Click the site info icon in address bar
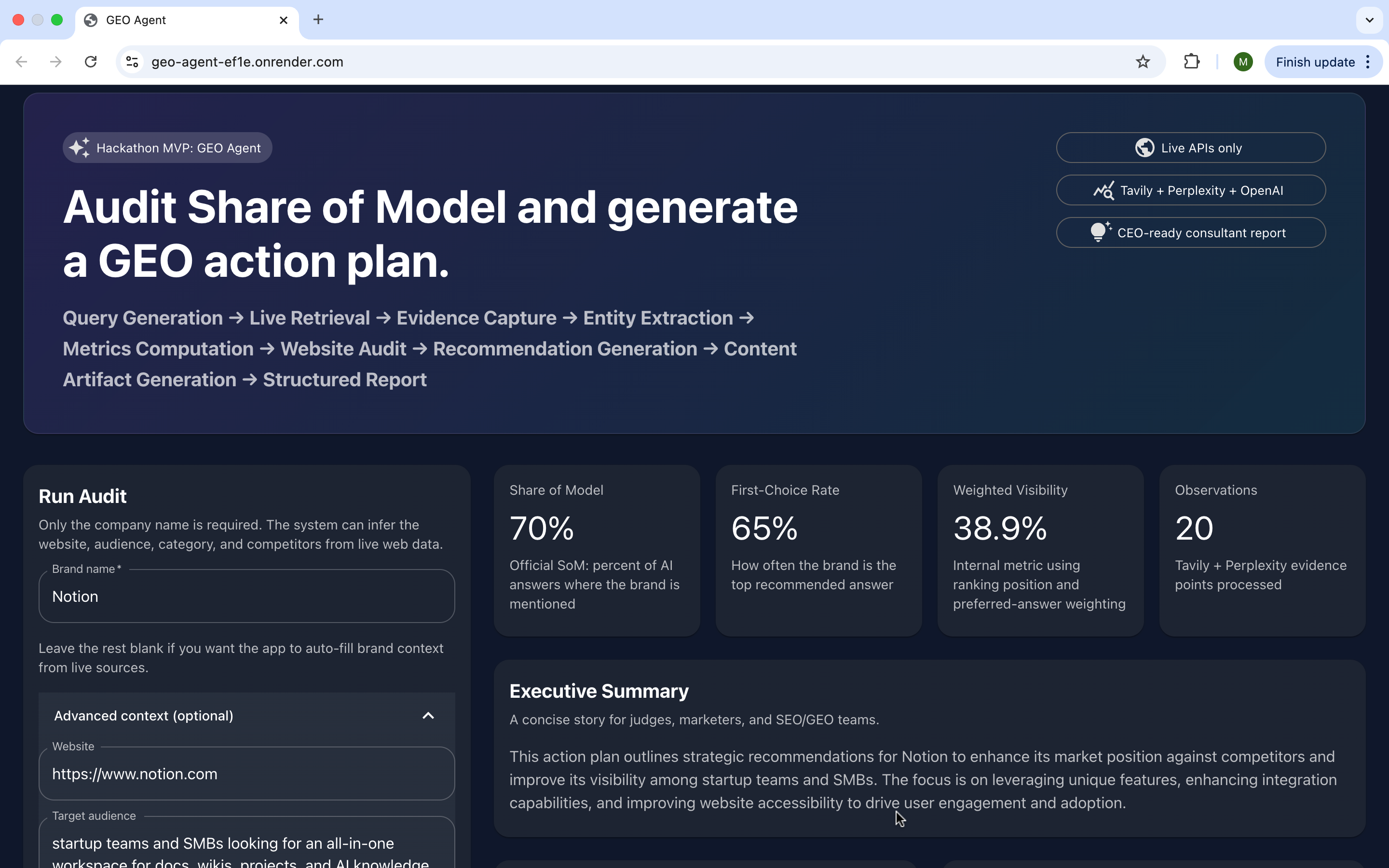The image size is (1389, 868). click(x=133, y=62)
